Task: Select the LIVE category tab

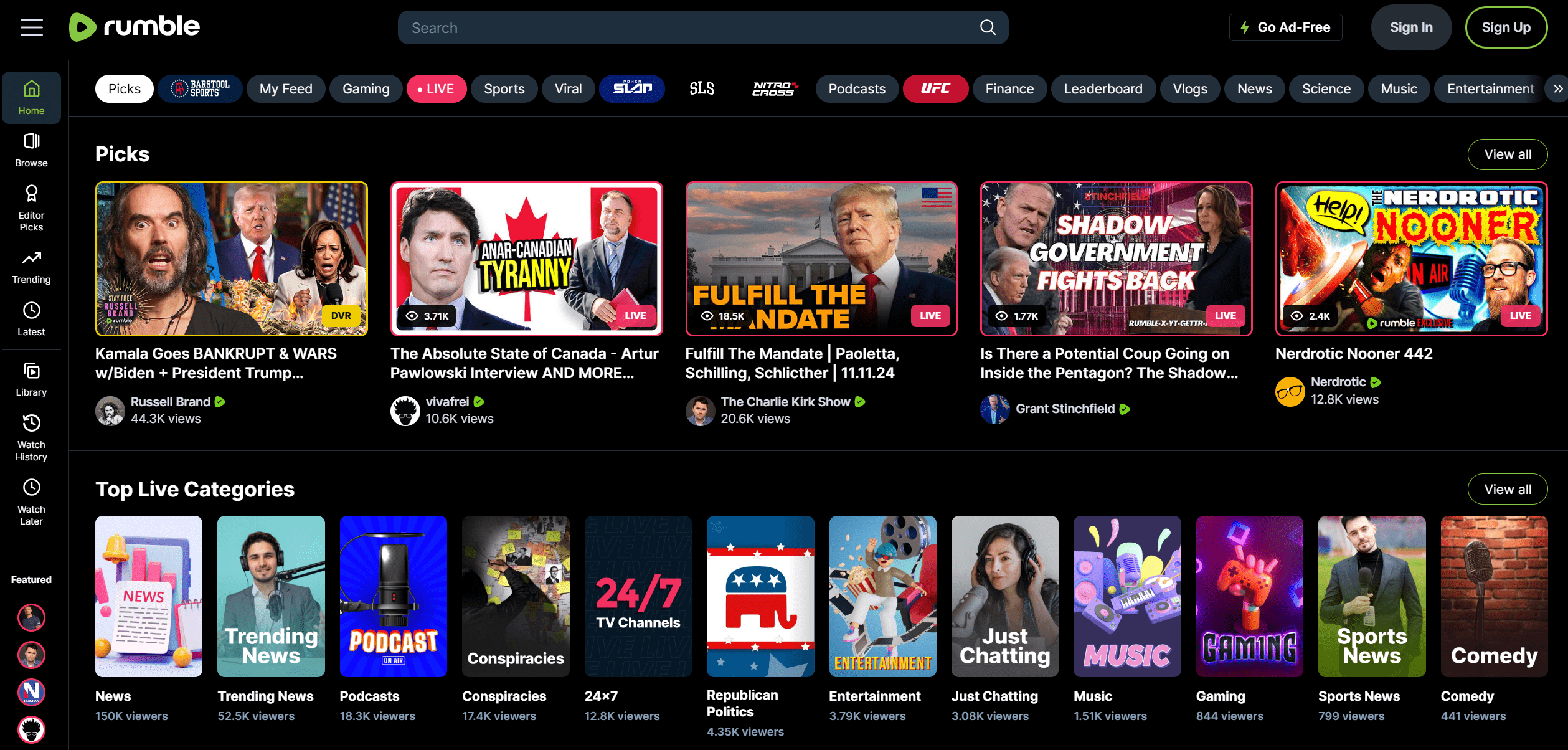Action: (x=436, y=89)
